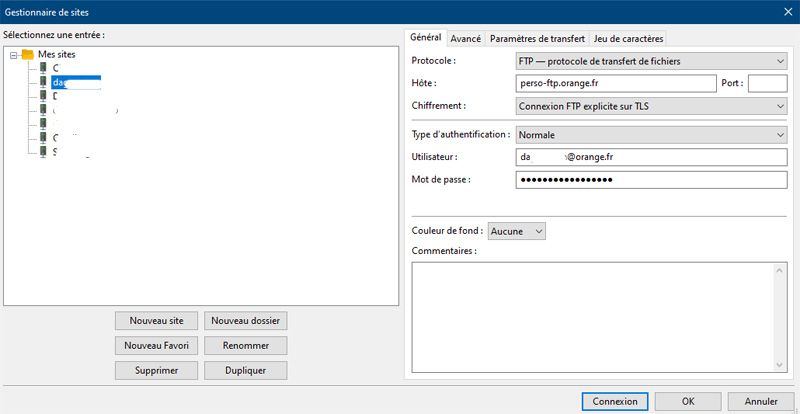Screen dimensions: 800x414
Task: Click the Supprimer button
Action: pyautogui.click(x=156, y=370)
